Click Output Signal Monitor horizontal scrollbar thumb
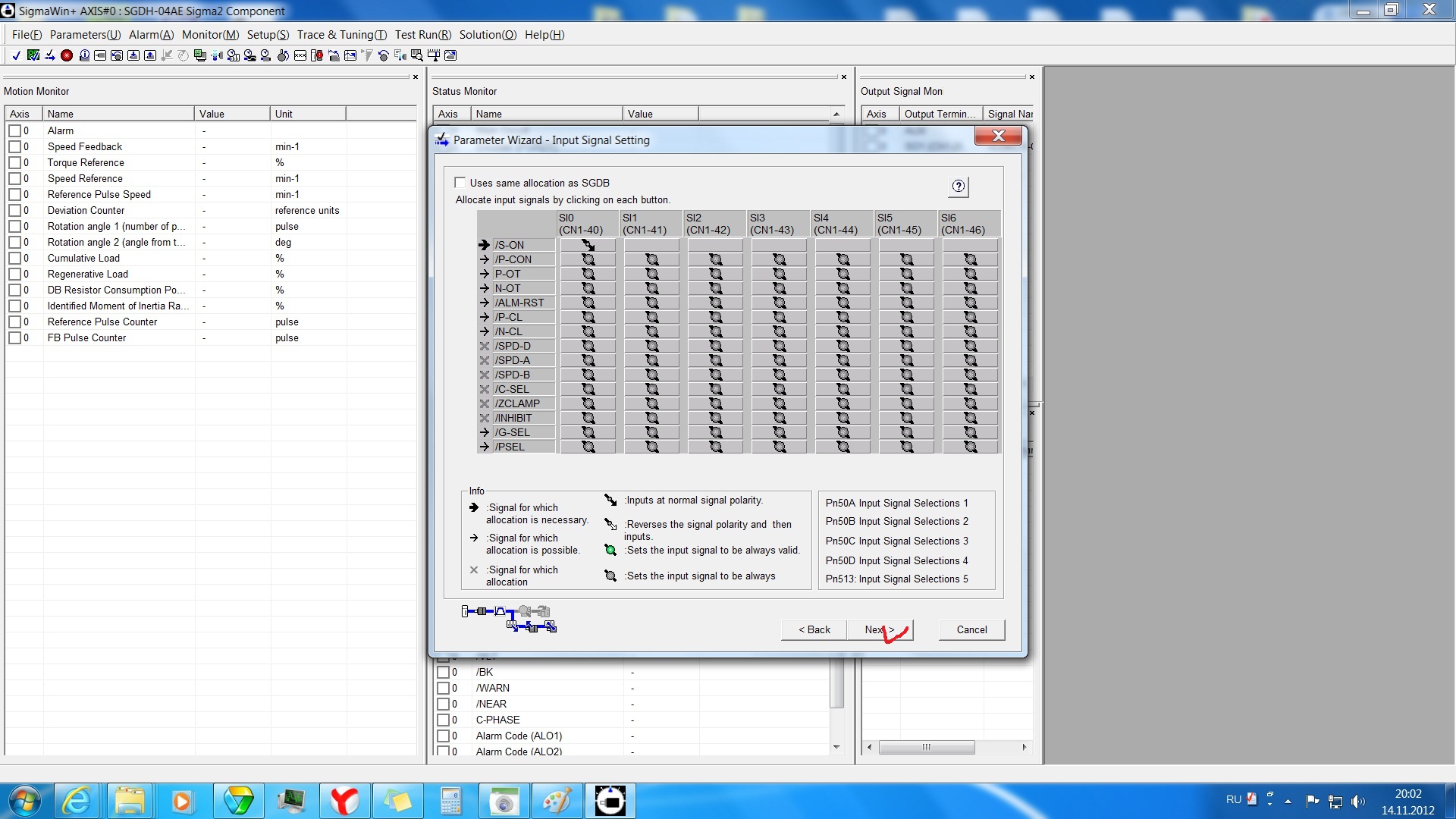Image resolution: width=1456 pixels, height=819 pixels. tap(926, 747)
